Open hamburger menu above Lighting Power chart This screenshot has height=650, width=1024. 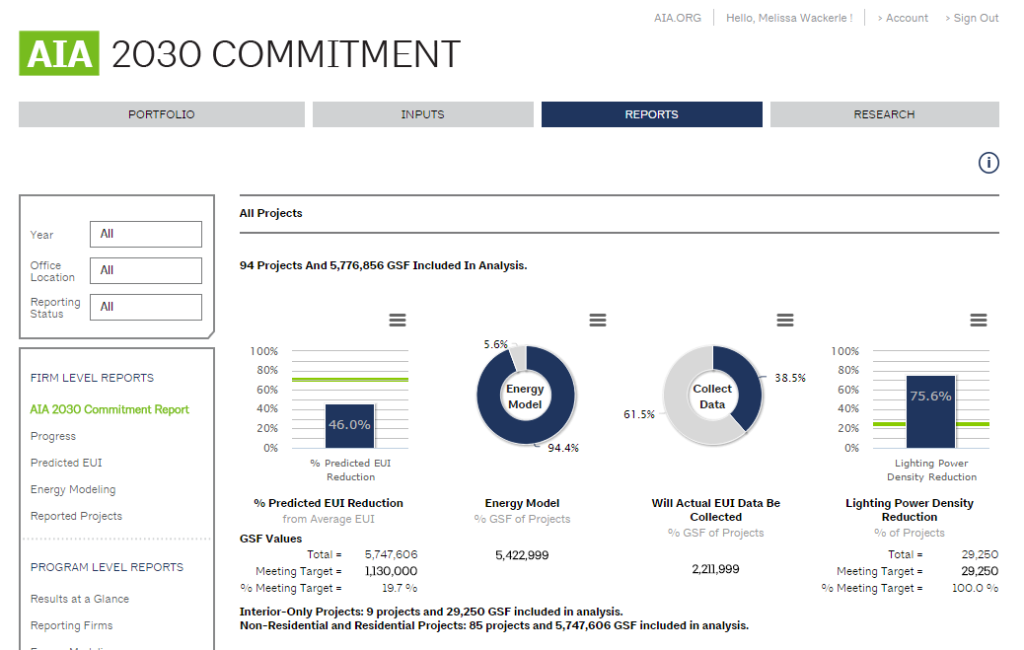[x=978, y=320]
